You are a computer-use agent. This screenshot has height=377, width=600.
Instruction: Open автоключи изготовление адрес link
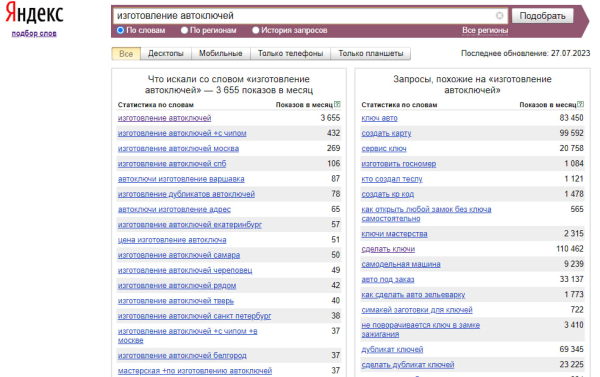pyautogui.click(x=174, y=209)
